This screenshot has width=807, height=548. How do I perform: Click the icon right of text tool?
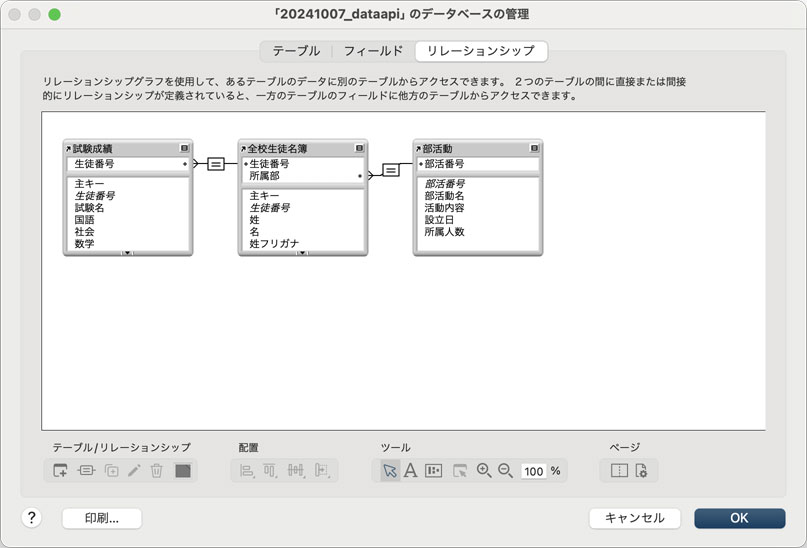[x=433, y=470]
